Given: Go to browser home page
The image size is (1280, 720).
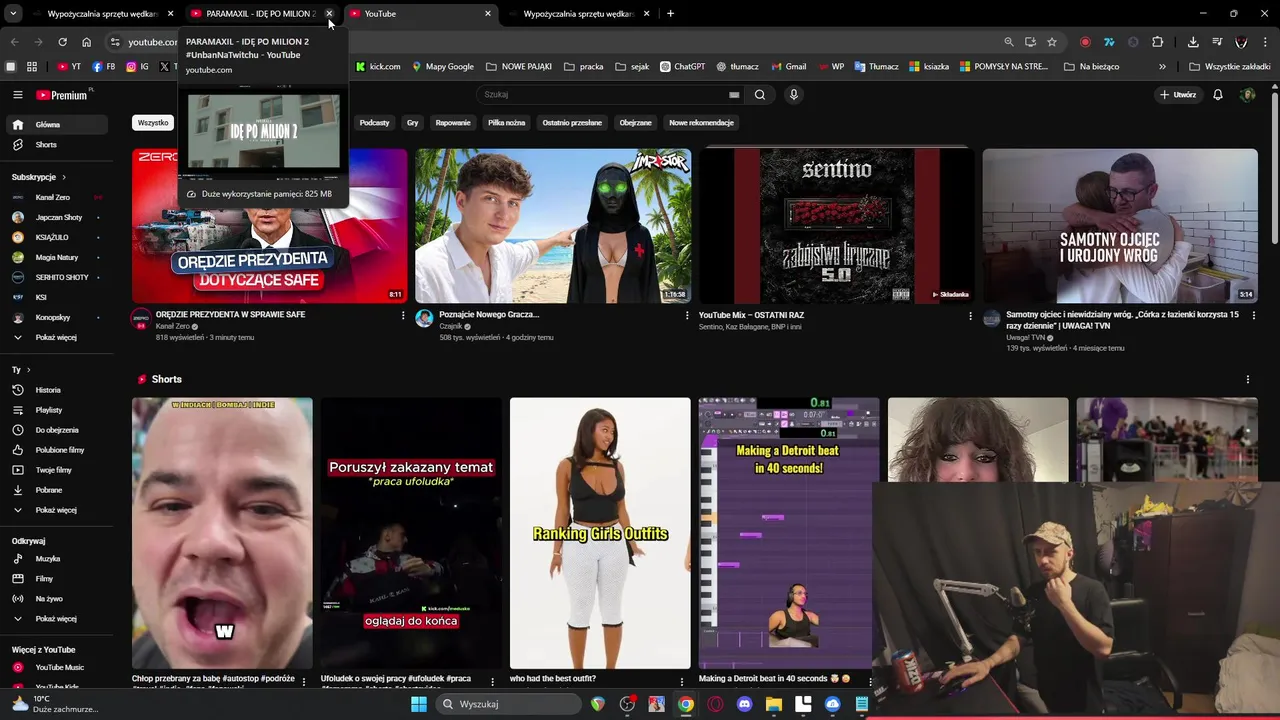Looking at the screenshot, I should point(87,42).
